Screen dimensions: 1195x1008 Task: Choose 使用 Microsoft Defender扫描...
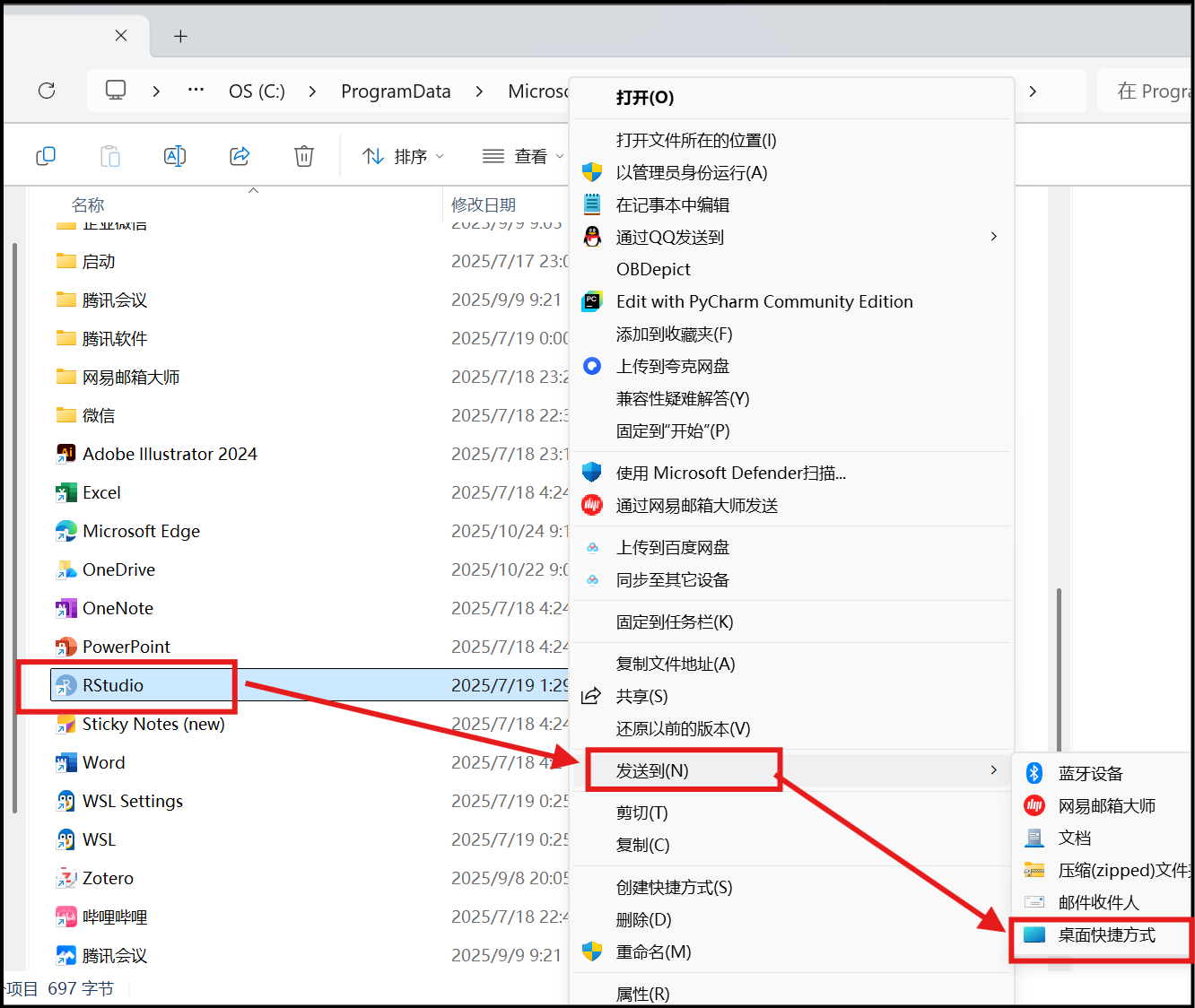[792, 473]
